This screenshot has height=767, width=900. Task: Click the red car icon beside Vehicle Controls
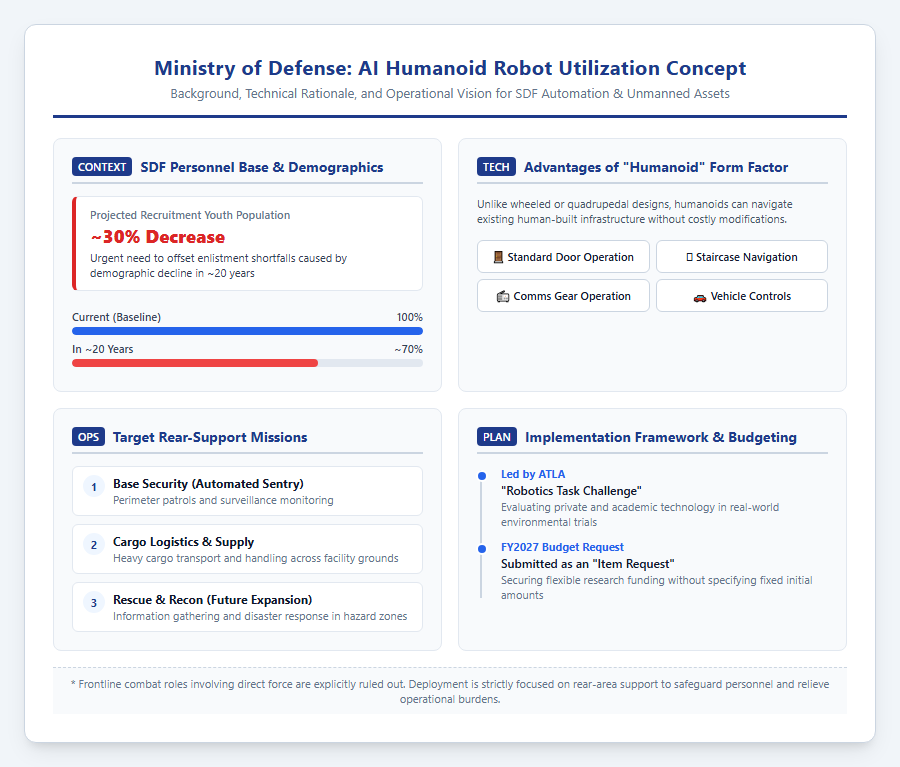pyautogui.click(x=700, y=297)
